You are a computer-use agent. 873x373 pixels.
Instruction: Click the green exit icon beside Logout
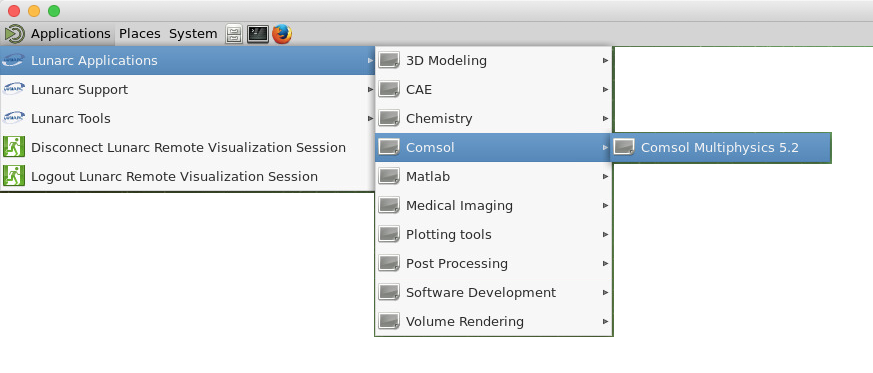coord(13,176)
